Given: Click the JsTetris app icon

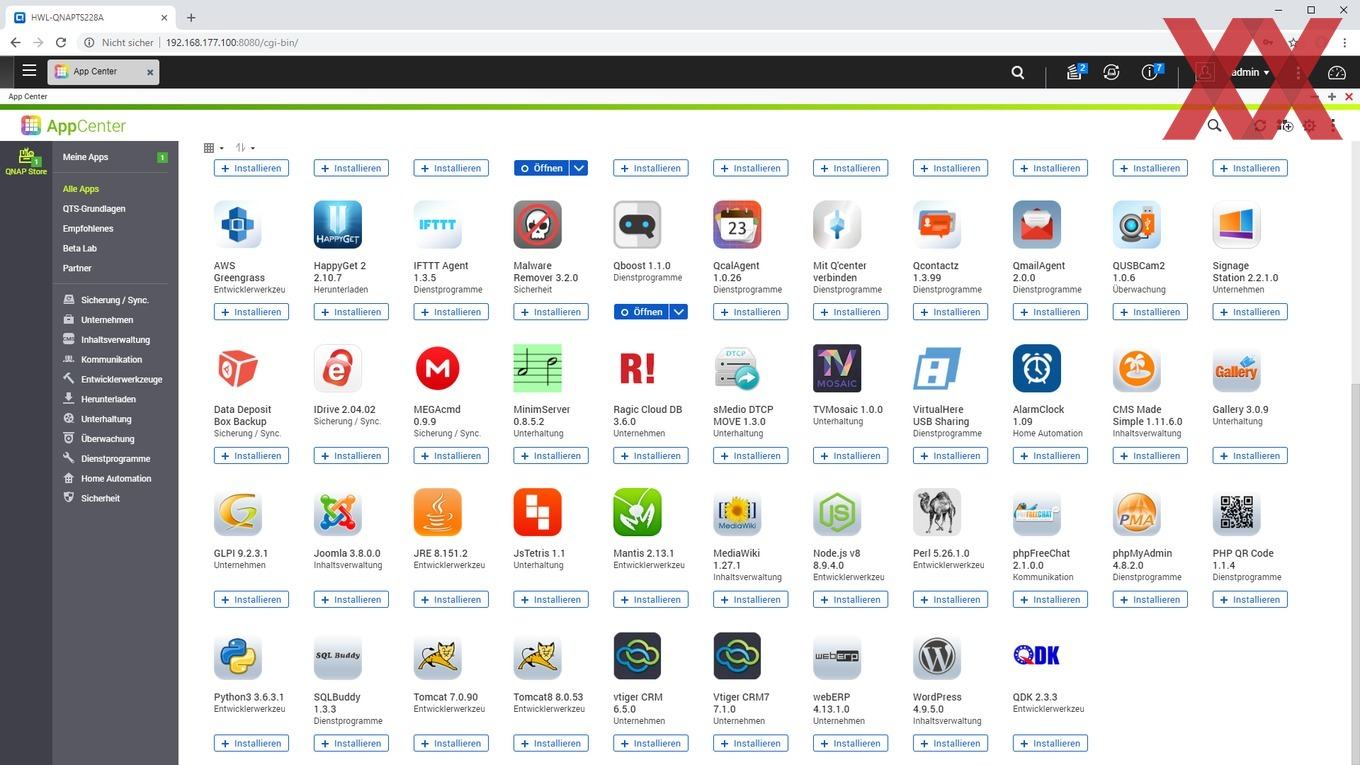Looking at the screenshot, I should (x=538, y=512).
